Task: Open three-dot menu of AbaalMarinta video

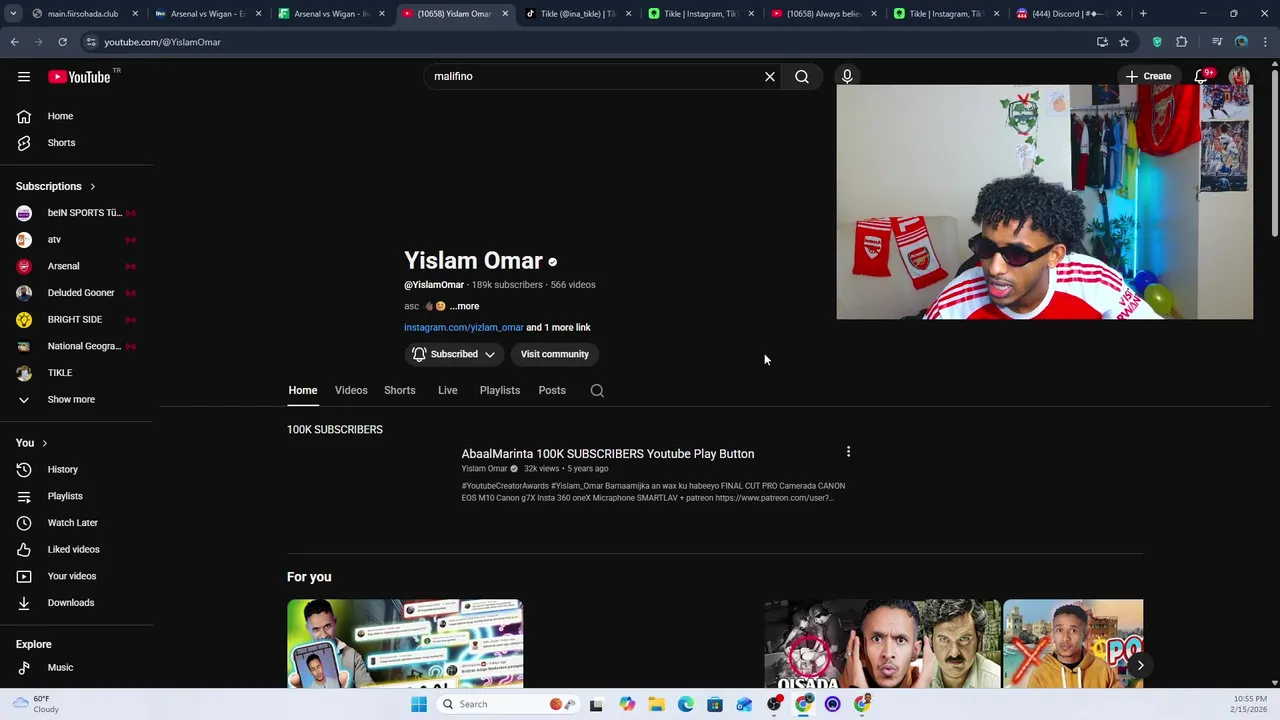Action: 848,452
